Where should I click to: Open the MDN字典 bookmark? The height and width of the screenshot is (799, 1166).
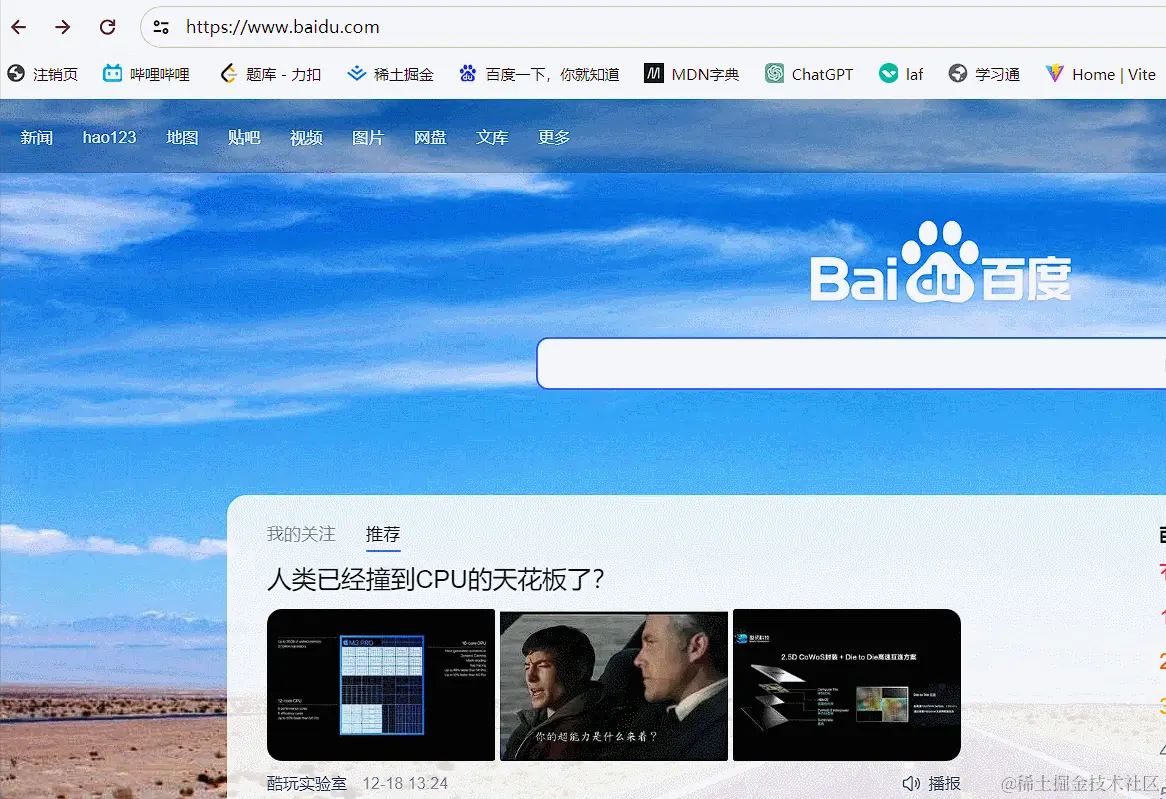pyautogui.click(x=692, y=74)
